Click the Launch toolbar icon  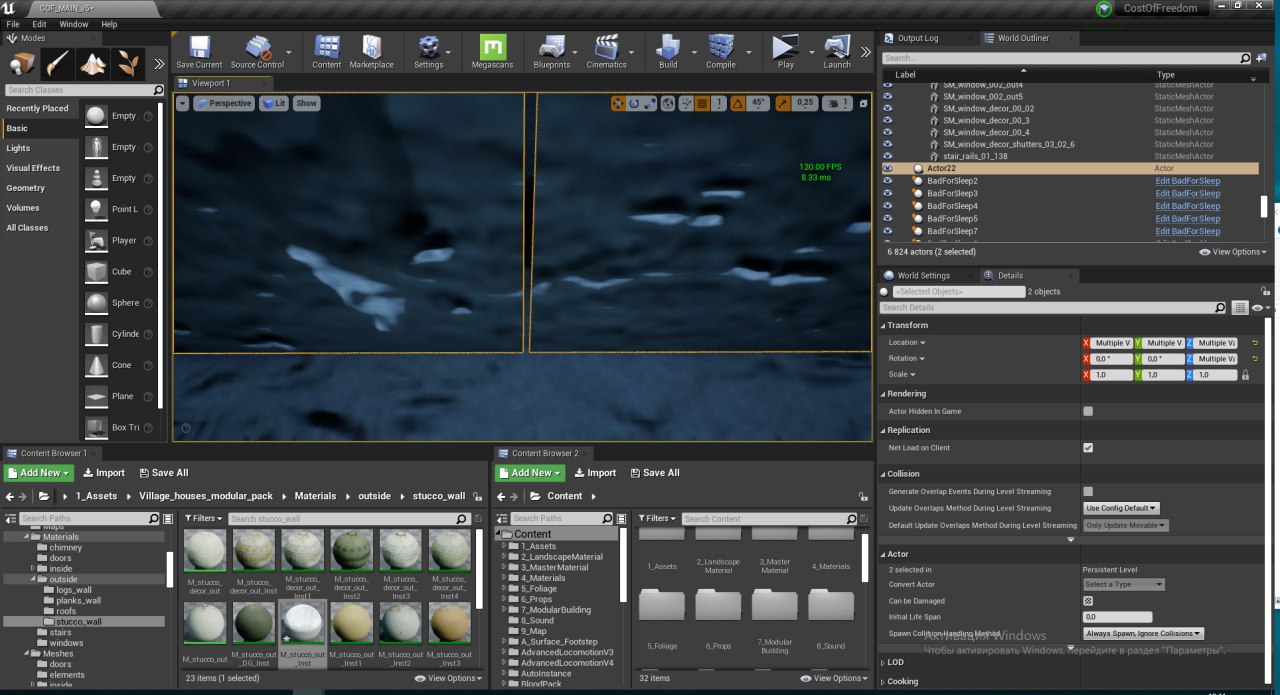837,51
